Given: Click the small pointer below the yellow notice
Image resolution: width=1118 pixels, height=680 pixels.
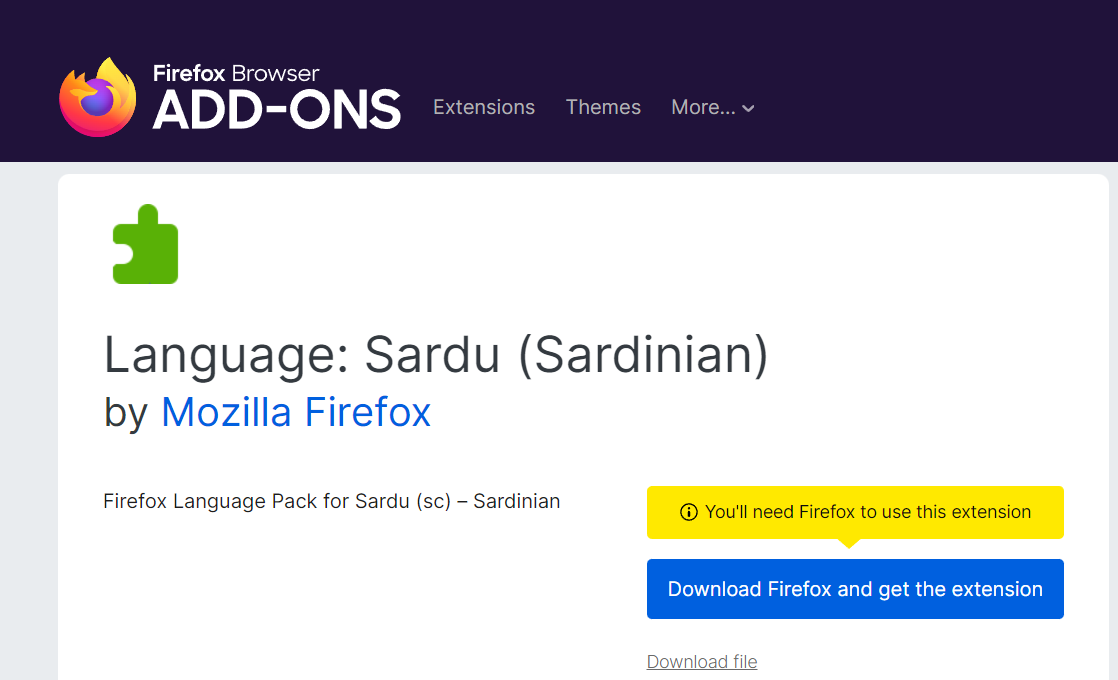Looking at the screenshot, I should point(848,543).
